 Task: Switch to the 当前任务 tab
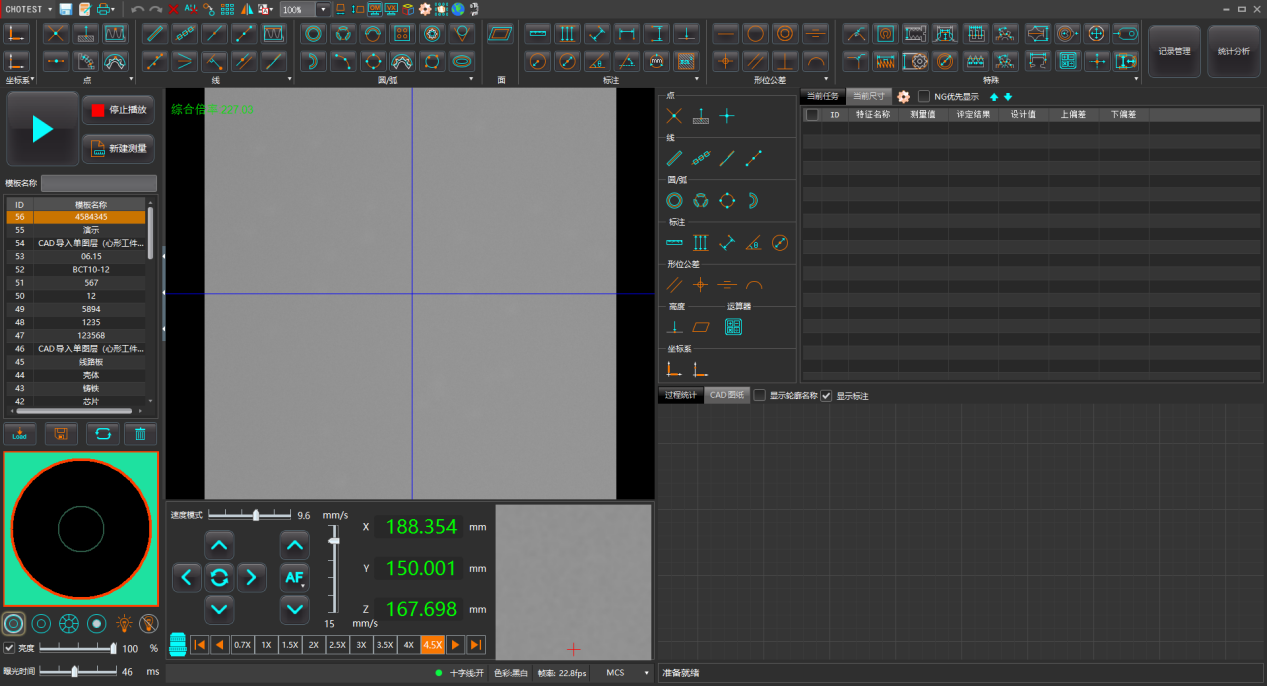[822, 97]
